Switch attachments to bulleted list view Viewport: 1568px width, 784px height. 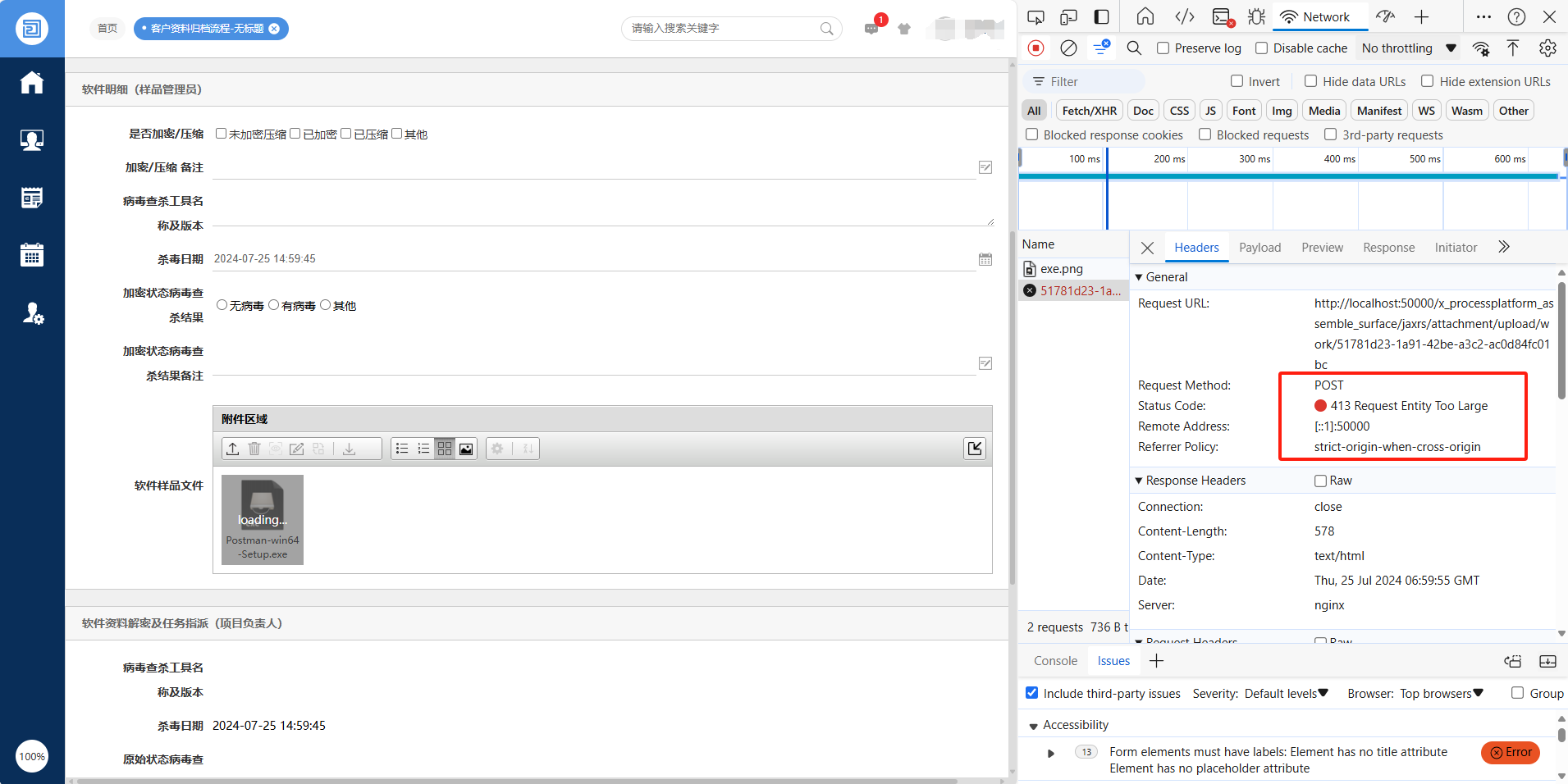(x=402, y=449)
